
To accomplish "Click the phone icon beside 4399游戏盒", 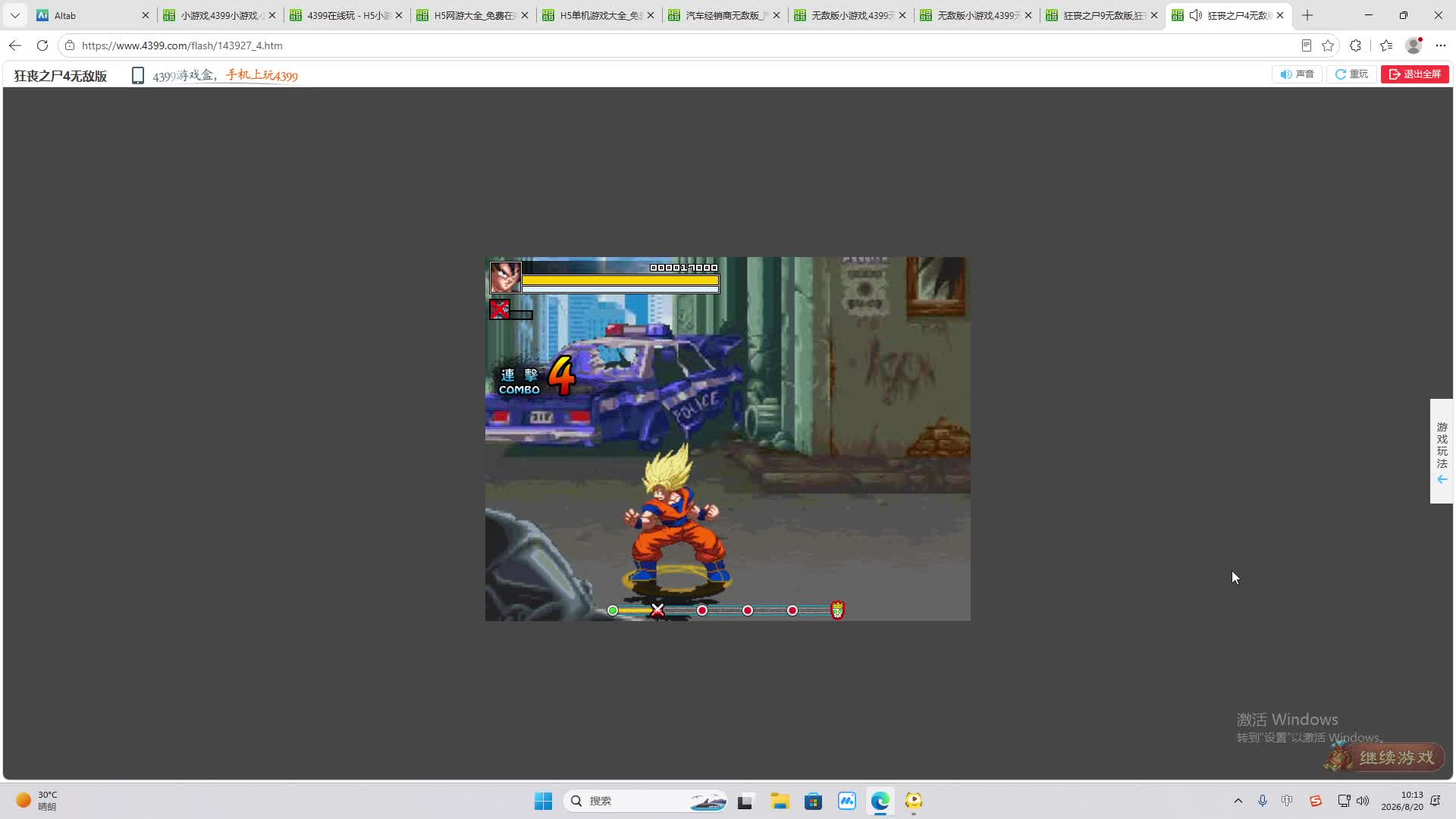I will pyautogui.click(x=137, y=75).
